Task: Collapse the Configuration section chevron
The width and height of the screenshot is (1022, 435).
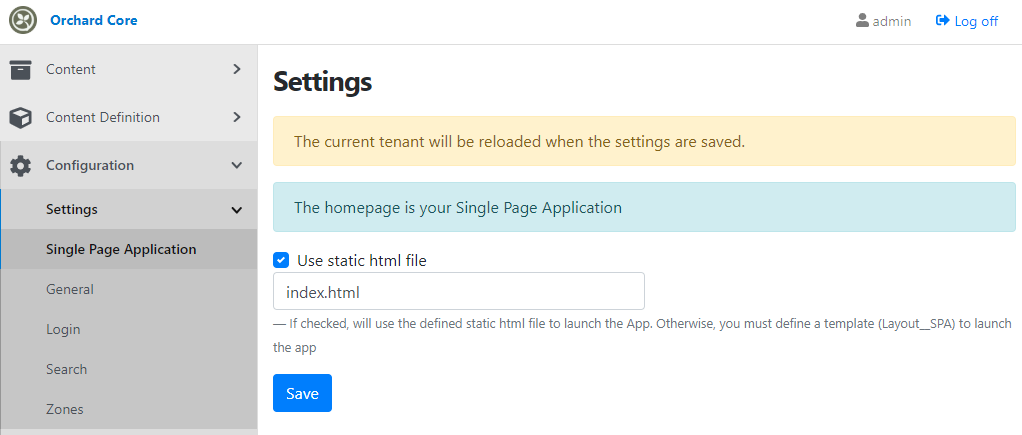Action: [x=237, y=166]
